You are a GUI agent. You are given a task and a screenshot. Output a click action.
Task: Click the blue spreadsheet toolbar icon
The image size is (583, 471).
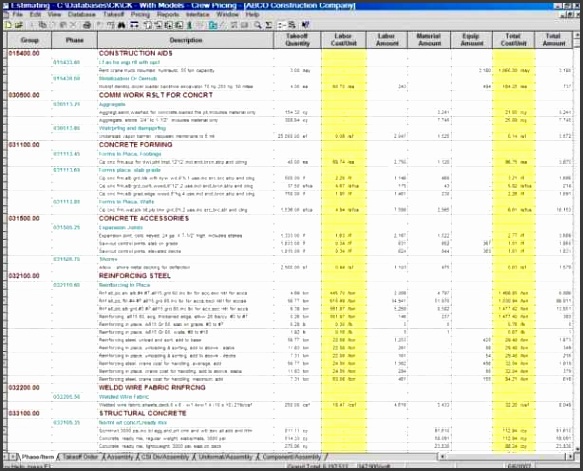(213, 25)
